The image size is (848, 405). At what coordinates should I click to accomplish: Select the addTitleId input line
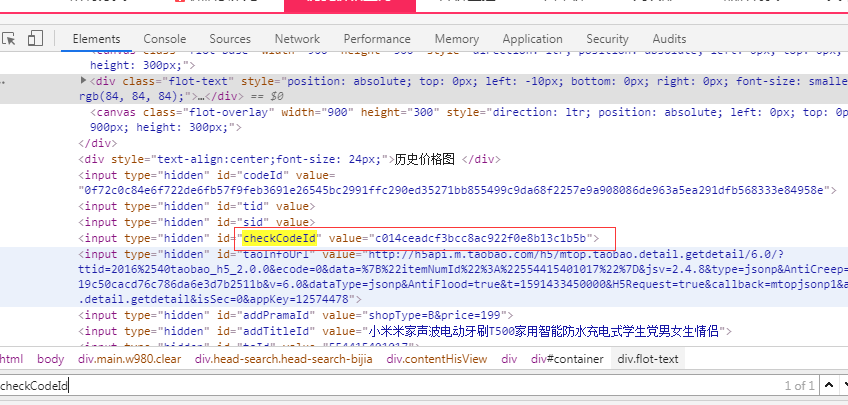[x=405, y=331]
